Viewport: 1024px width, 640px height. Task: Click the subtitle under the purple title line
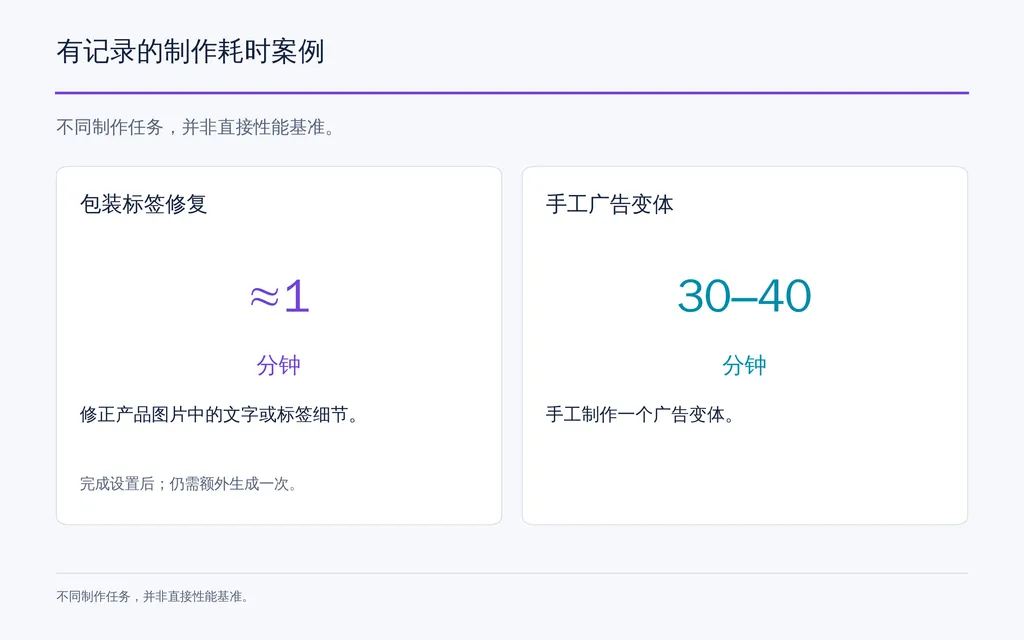click(x=196, y=127)
